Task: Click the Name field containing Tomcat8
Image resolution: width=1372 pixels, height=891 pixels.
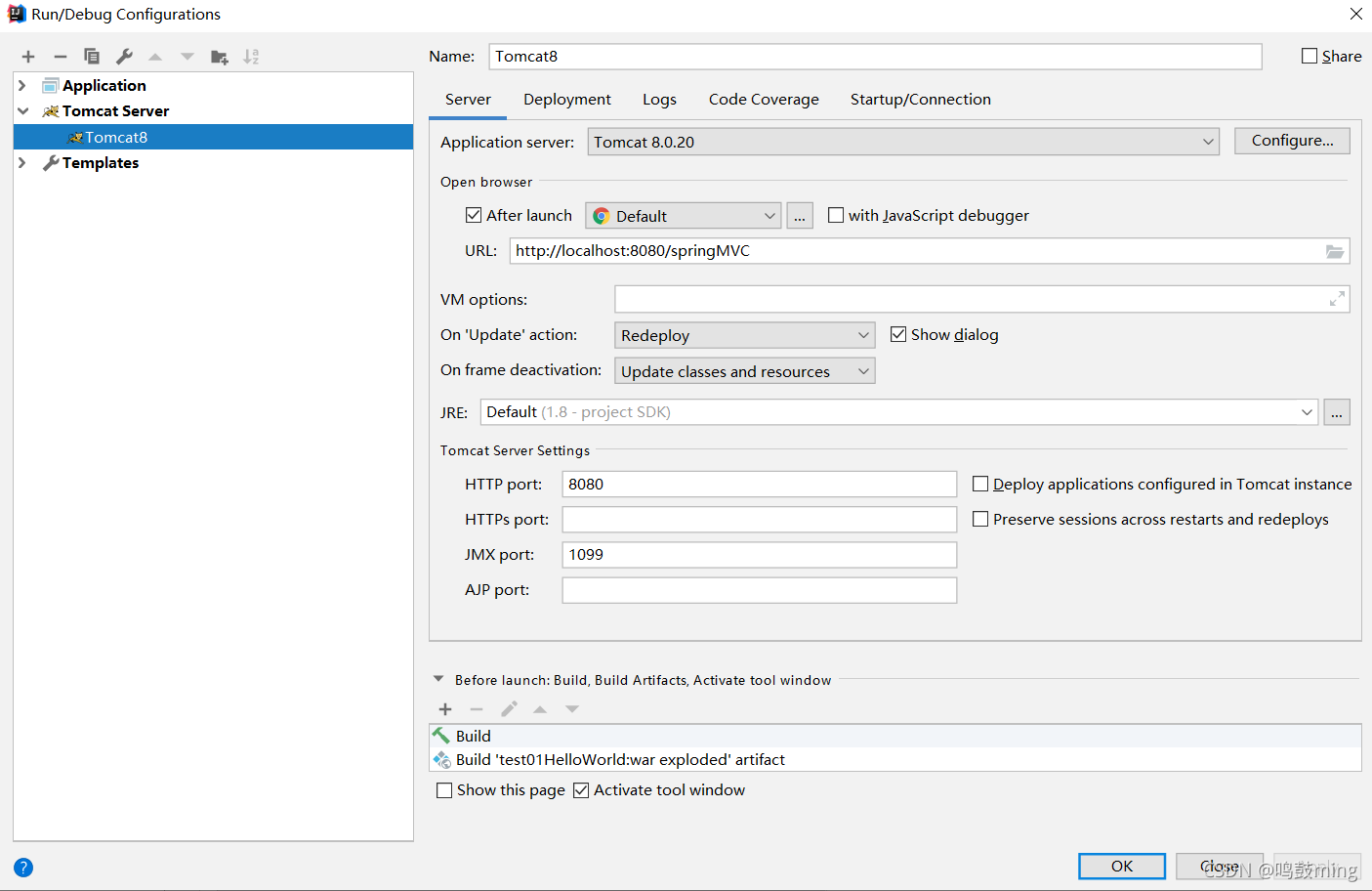Action: pos(875,57)
